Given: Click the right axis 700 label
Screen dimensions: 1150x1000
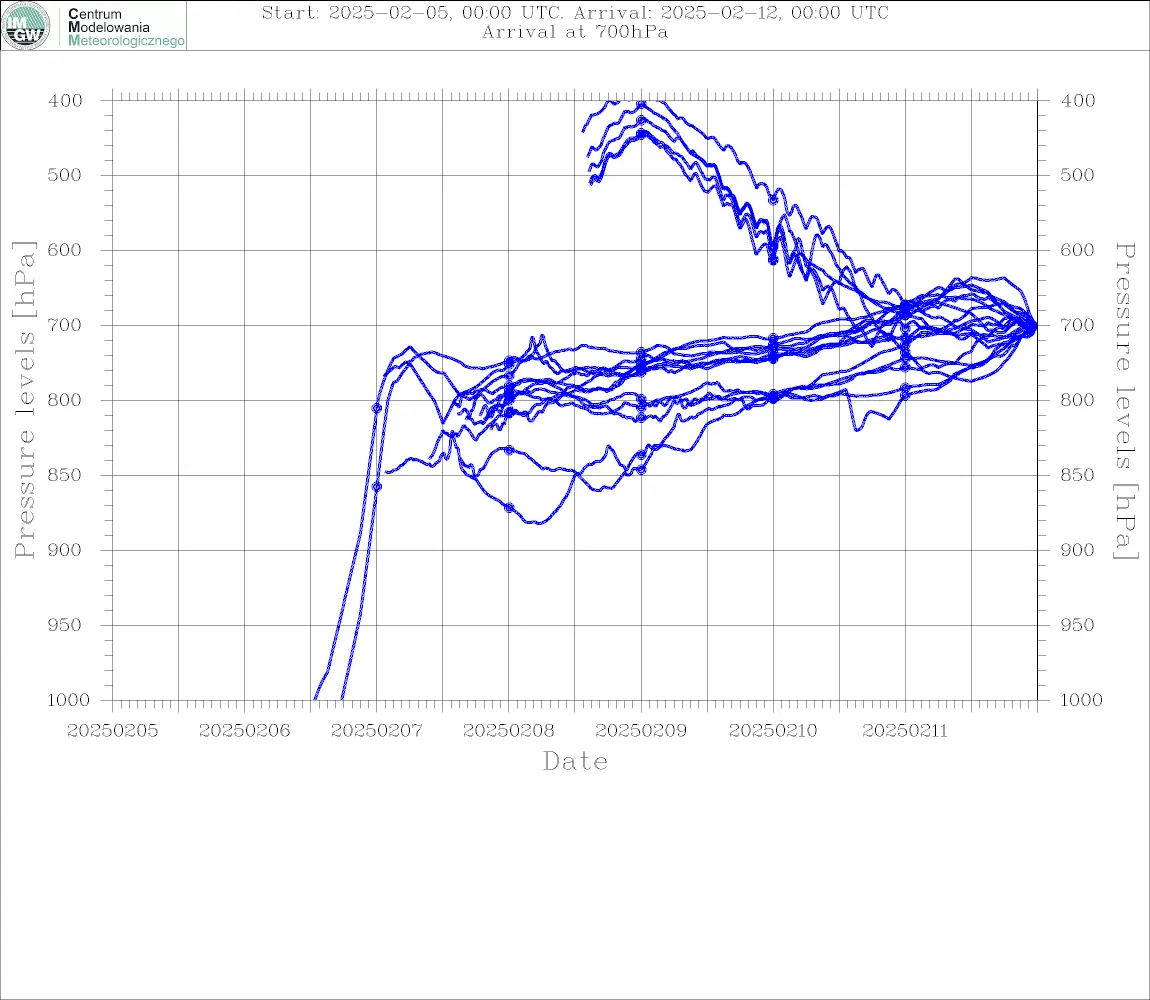Looking at the screenshot, I should click(x=1077, y=325).
